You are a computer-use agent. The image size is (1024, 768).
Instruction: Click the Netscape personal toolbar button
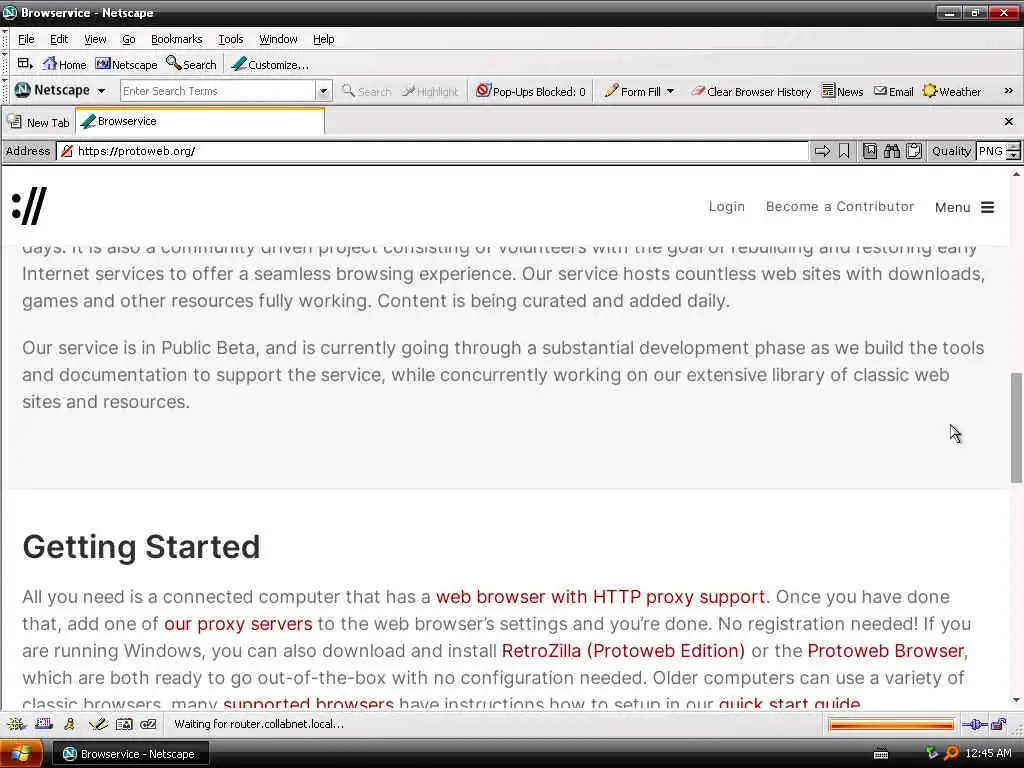tap(127, 64)
